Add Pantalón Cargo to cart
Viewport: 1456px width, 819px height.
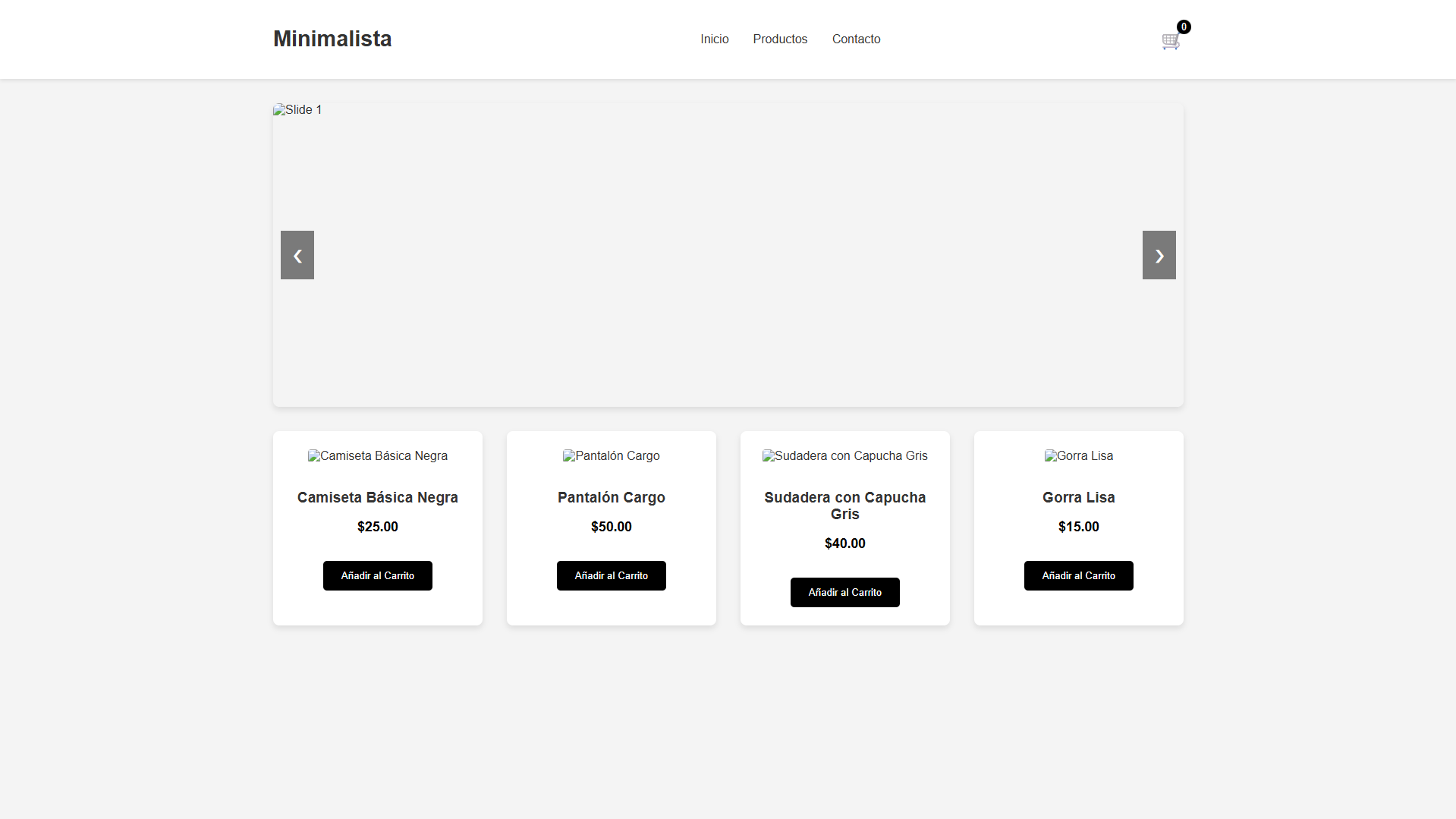click(x=612, y=575)
